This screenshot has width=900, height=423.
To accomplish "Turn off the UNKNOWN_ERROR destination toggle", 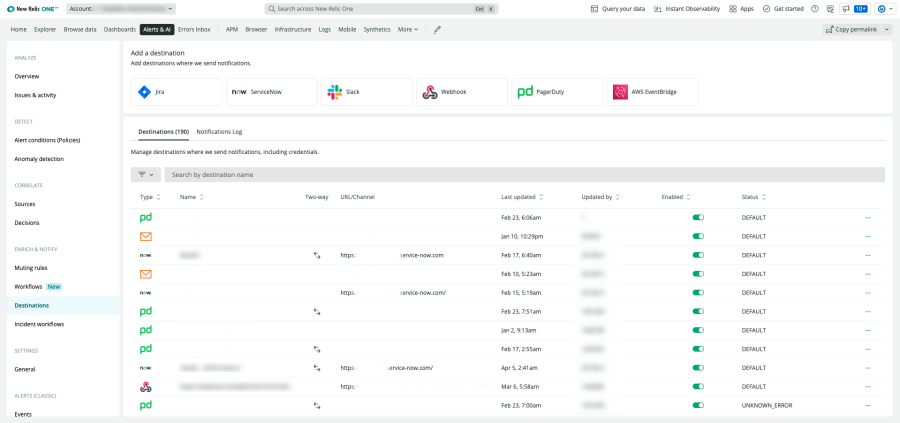I will click(x=697, y=405).
